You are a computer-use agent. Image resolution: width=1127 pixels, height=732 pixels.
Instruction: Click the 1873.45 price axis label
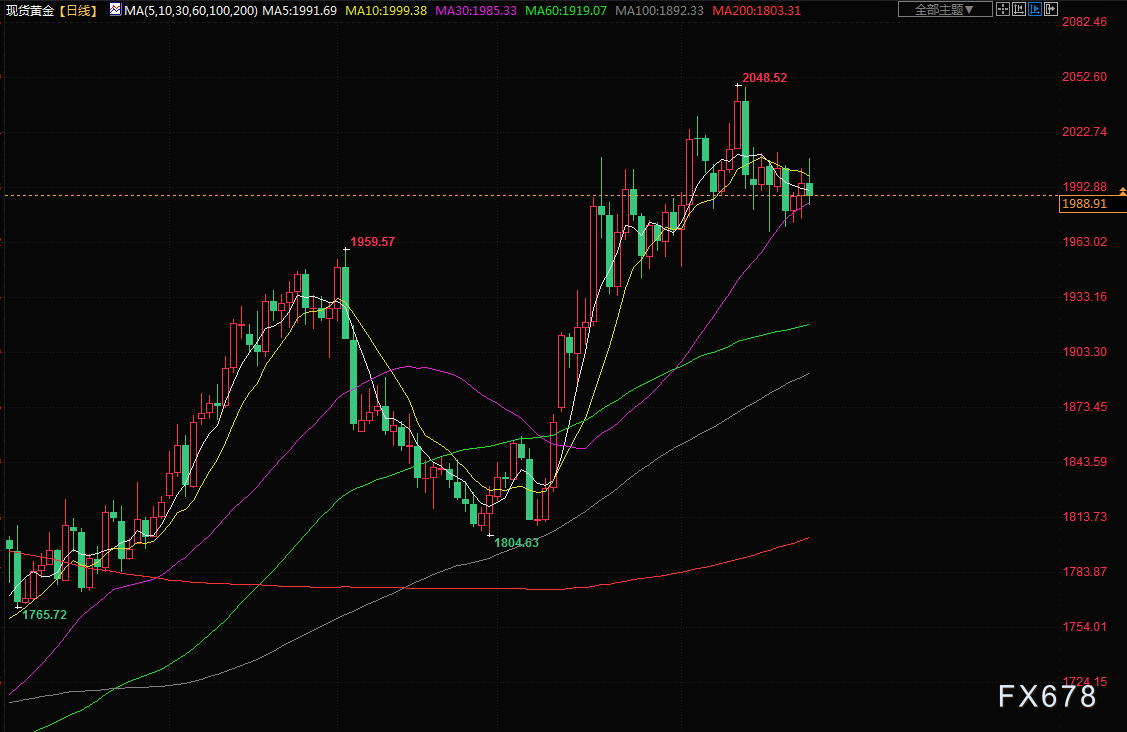[1085, 407]
